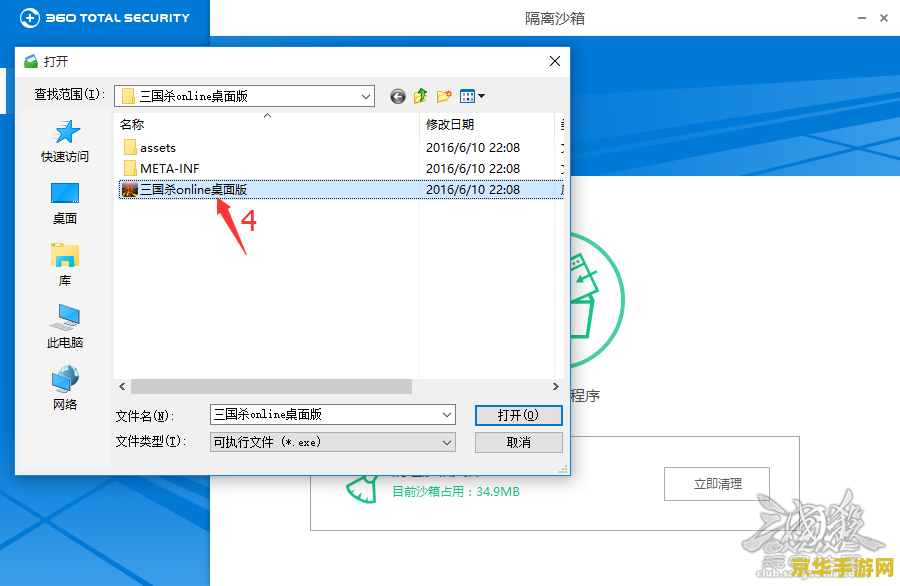Expand the 查找范围 folder dropdown
The width and height of the screenshot is (900, 586).
click(x=366, y=96)
